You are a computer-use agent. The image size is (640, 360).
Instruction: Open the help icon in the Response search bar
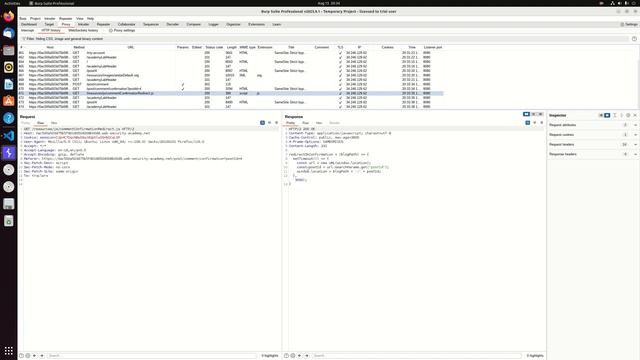(x=286, y=356)
